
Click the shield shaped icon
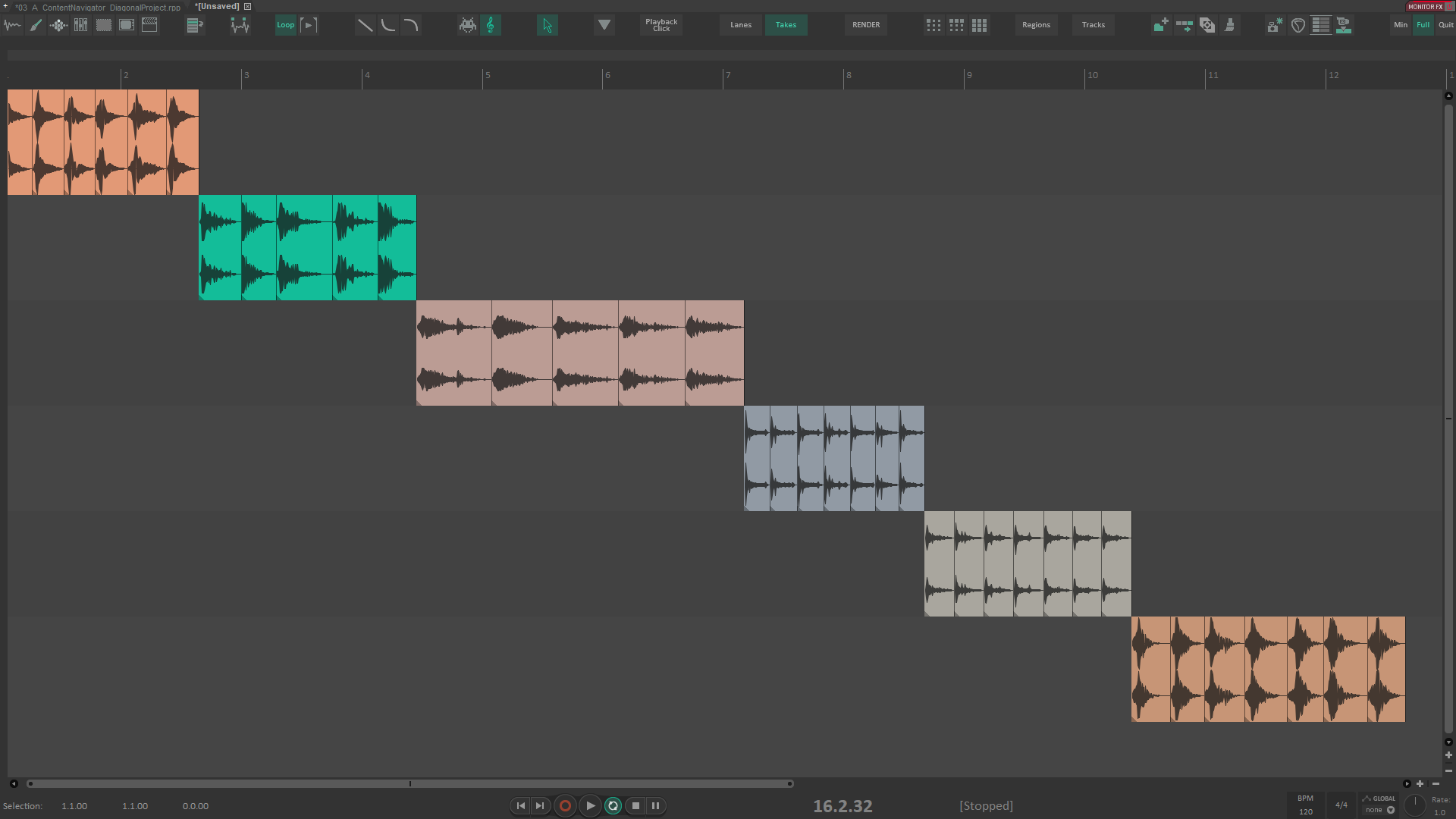pos(1298,25)
